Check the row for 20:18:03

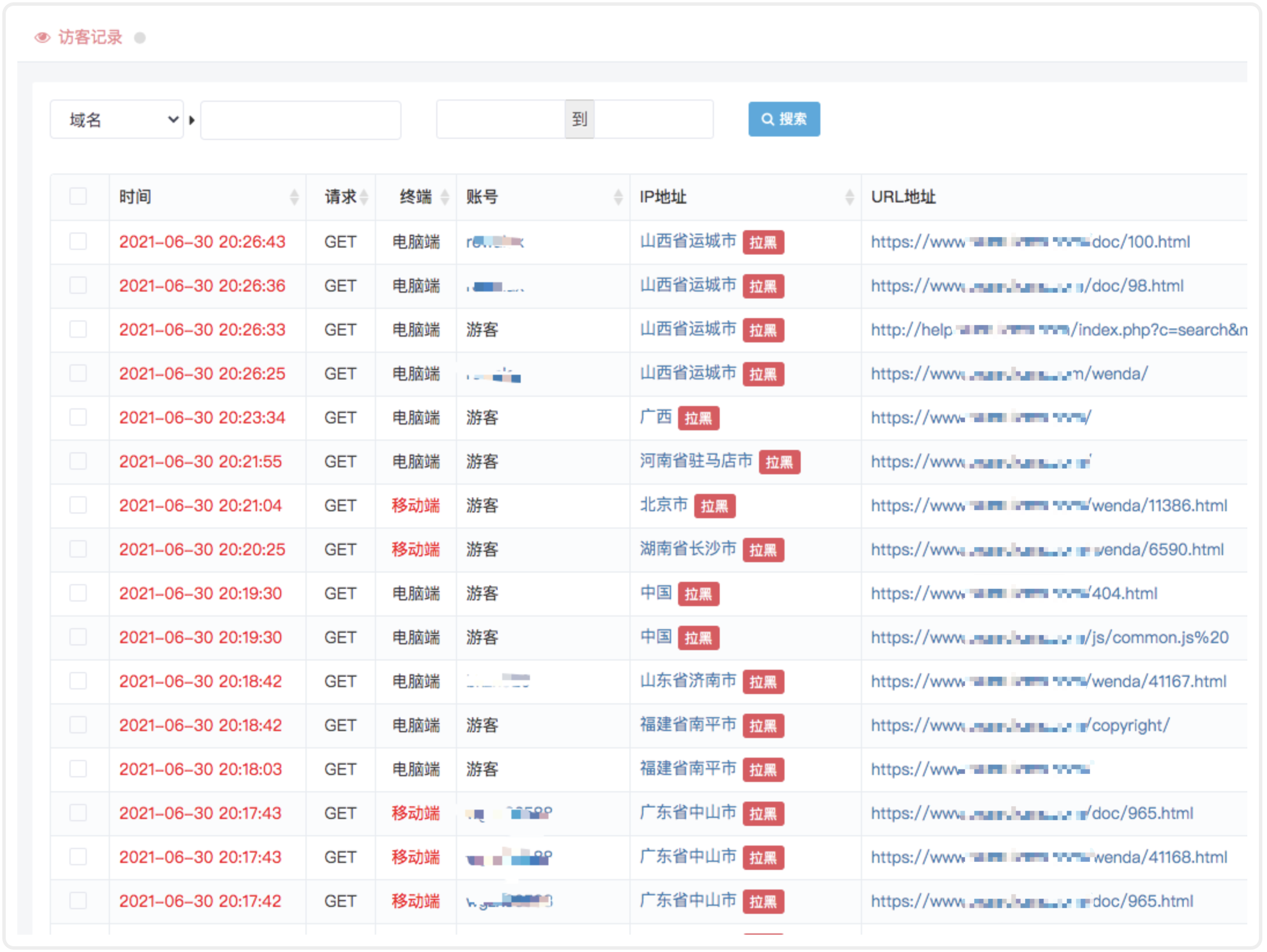(78, 769)
